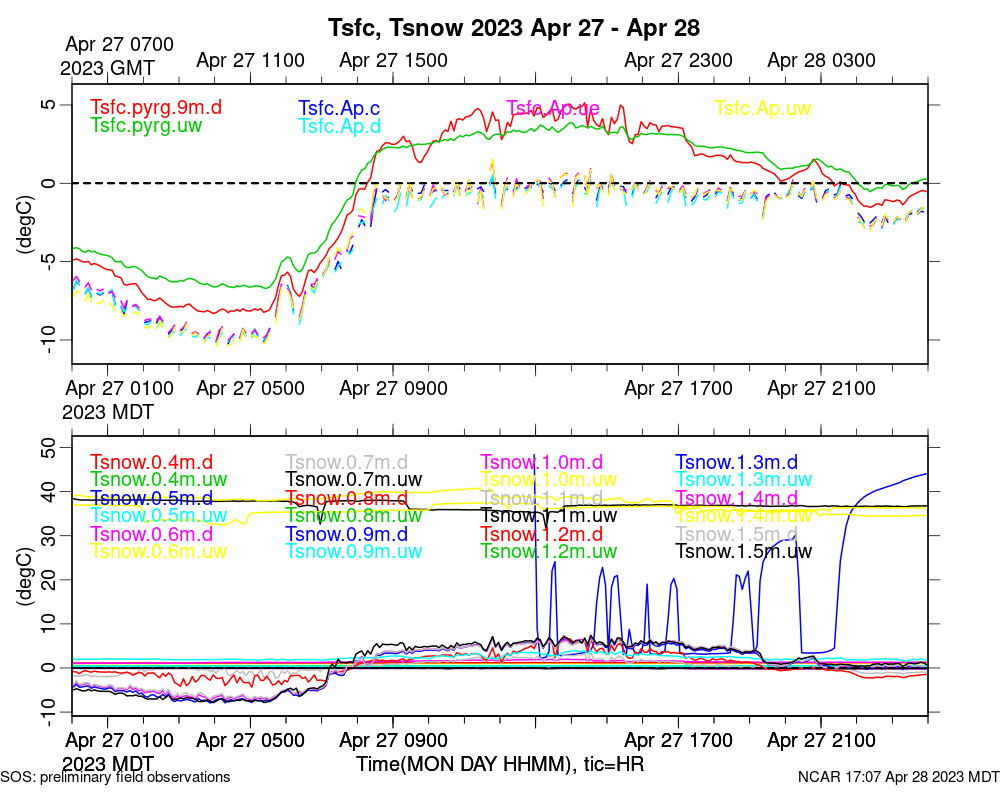
Task: Click the '50' tick on the bottom plot y-axis
Action: pos(48,447)
